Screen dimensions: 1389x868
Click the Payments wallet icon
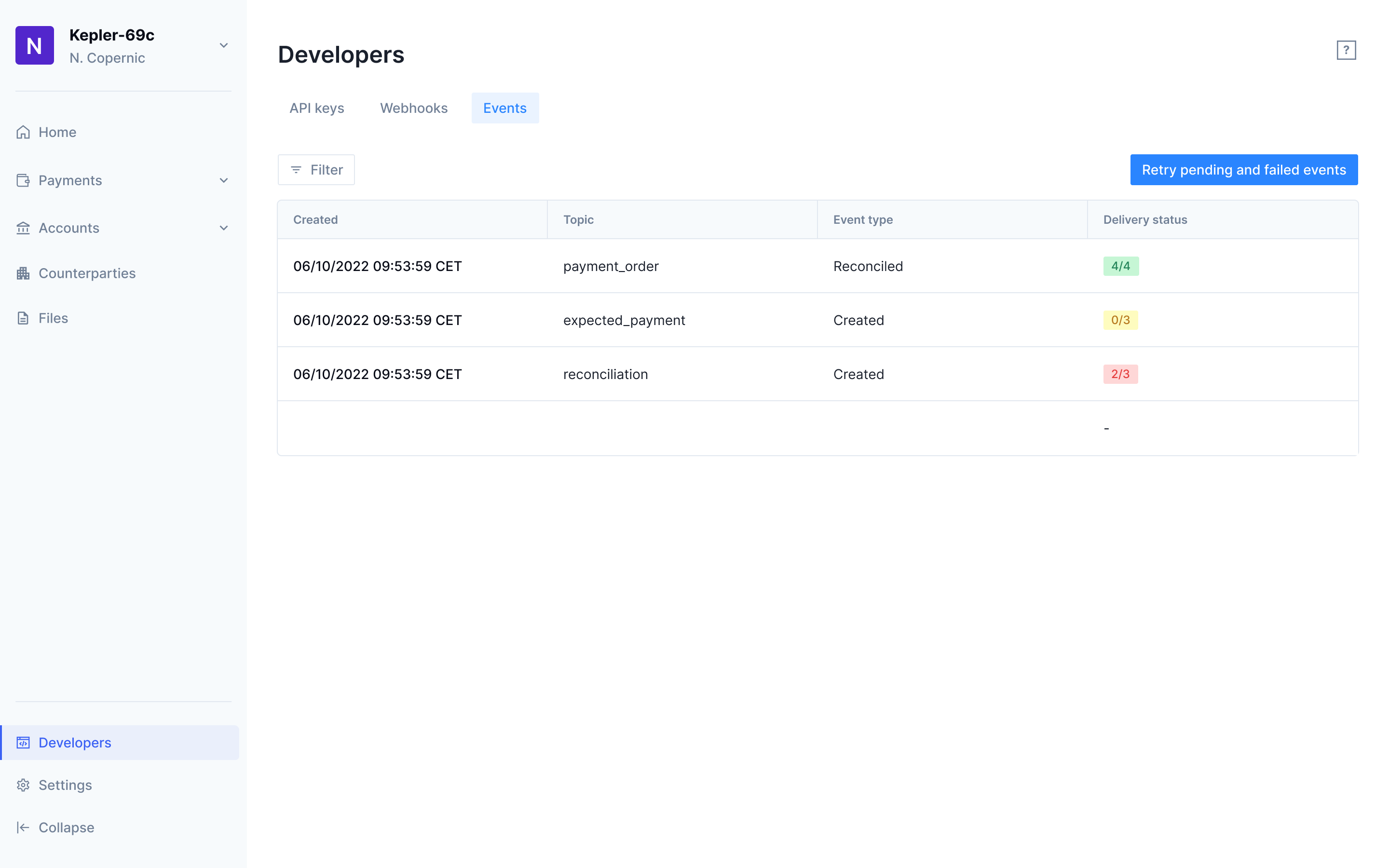[x=23, y=180]
